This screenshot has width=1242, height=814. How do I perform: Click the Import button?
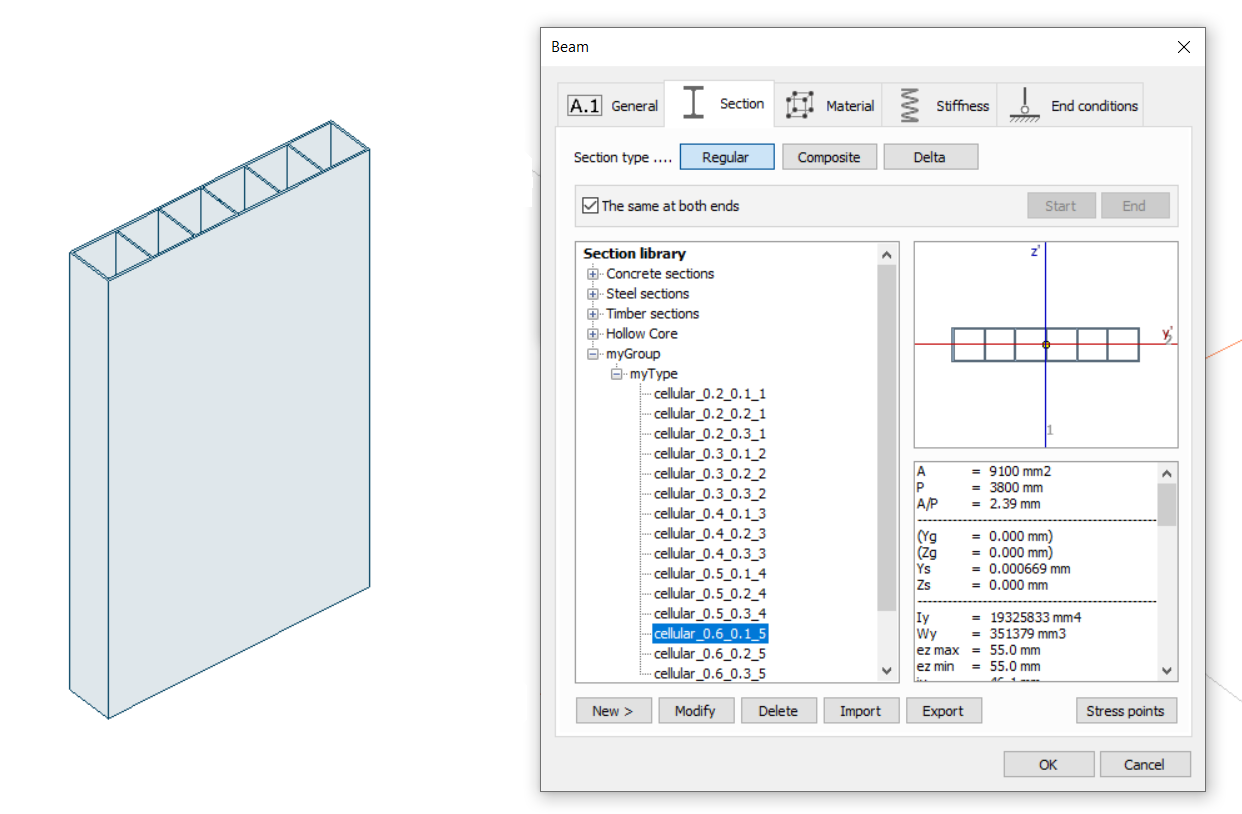point(860,711)
